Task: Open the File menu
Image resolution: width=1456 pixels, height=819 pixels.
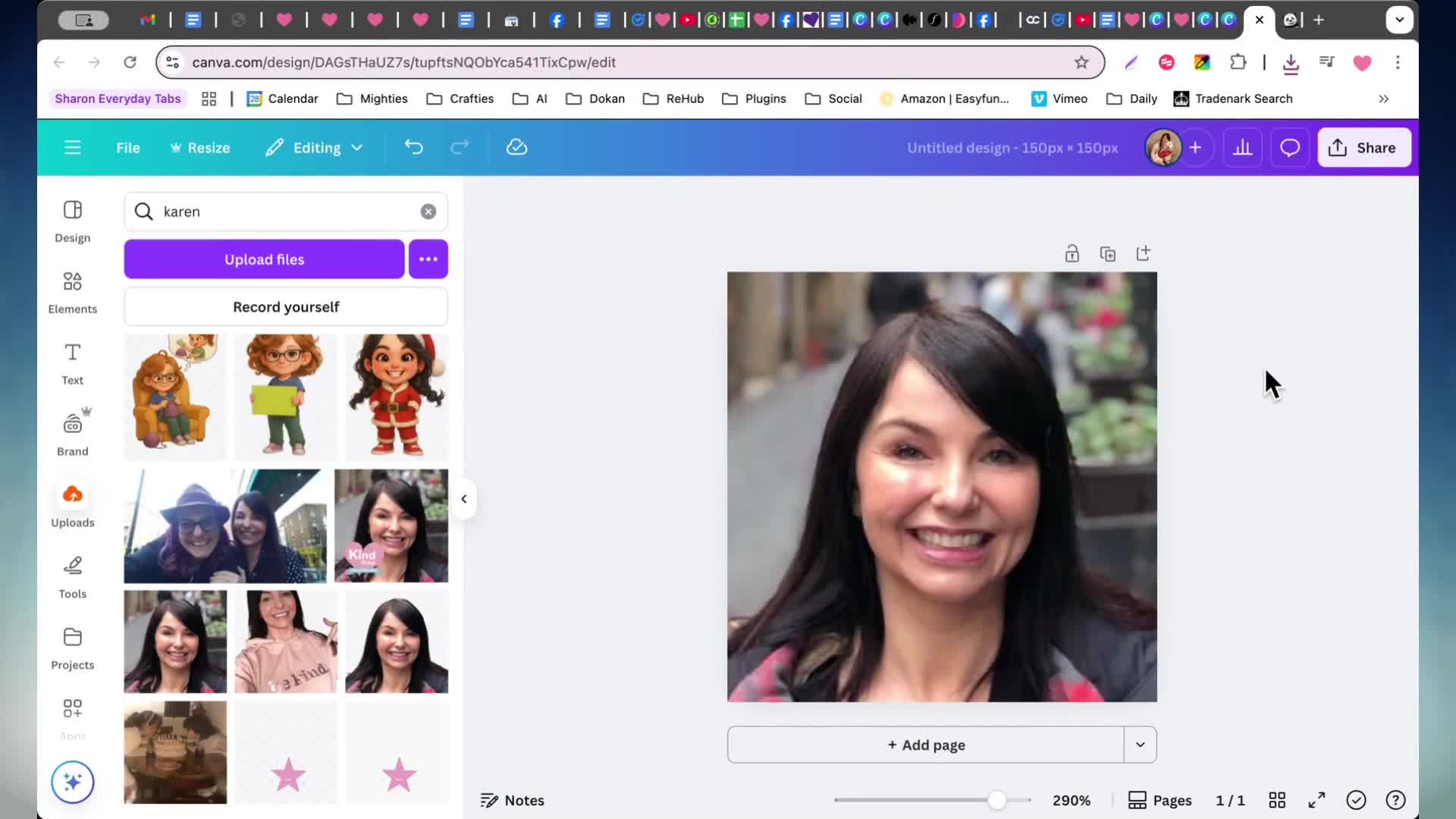Action: pos(127,148)
